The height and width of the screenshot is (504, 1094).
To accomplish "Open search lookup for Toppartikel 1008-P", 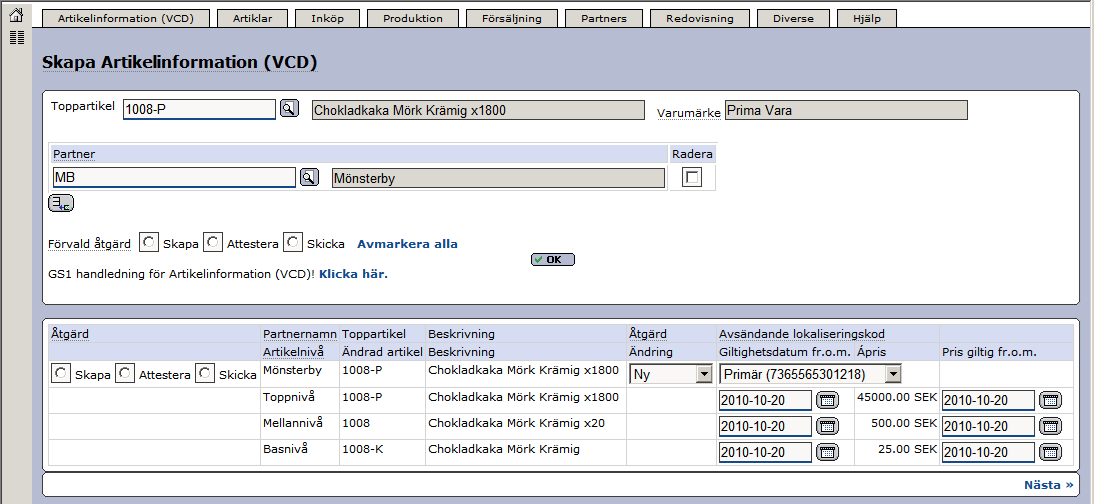I will [x=289, y=109].
